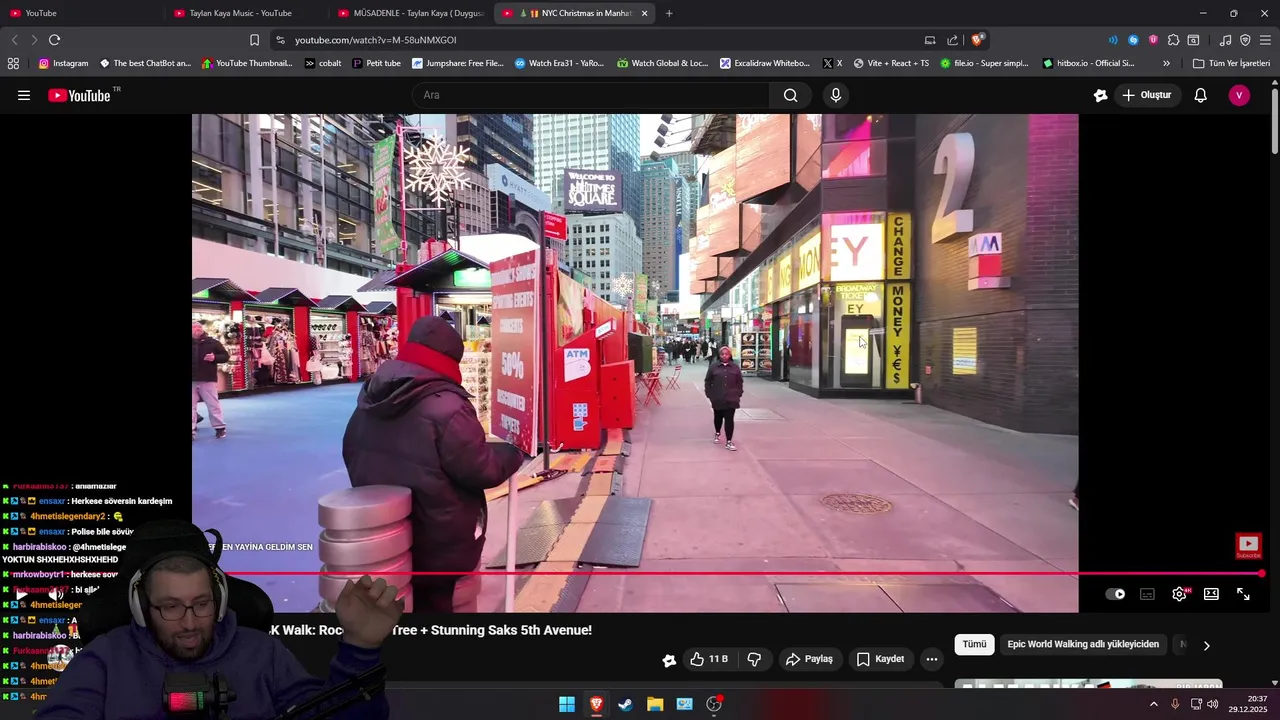Show hidden system tray icons

pos(1153,704)
